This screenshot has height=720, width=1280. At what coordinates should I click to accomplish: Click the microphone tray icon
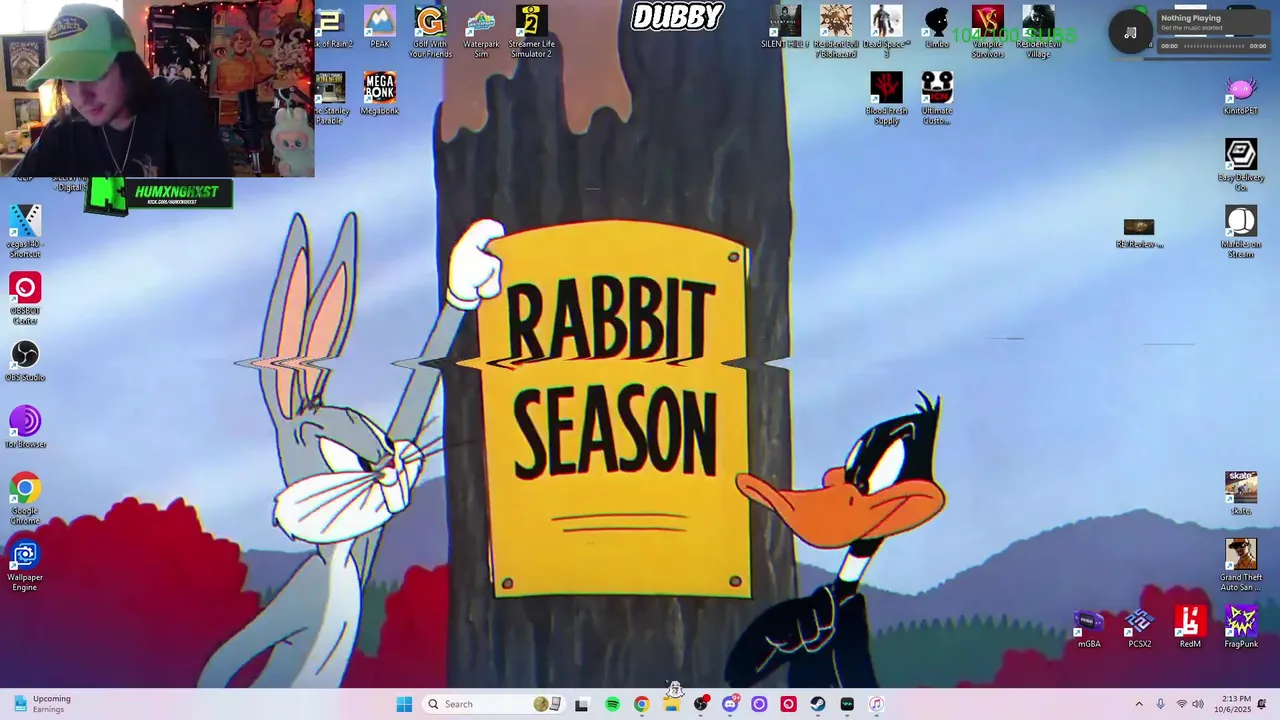coord(1160,704)
